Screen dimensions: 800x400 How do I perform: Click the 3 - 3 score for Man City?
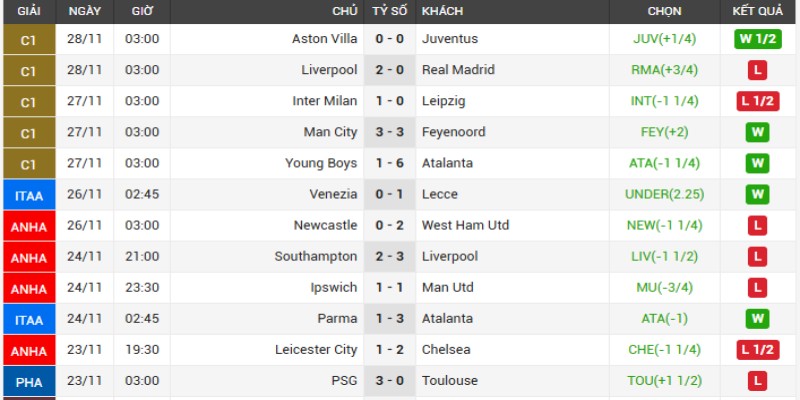point(389,132)
